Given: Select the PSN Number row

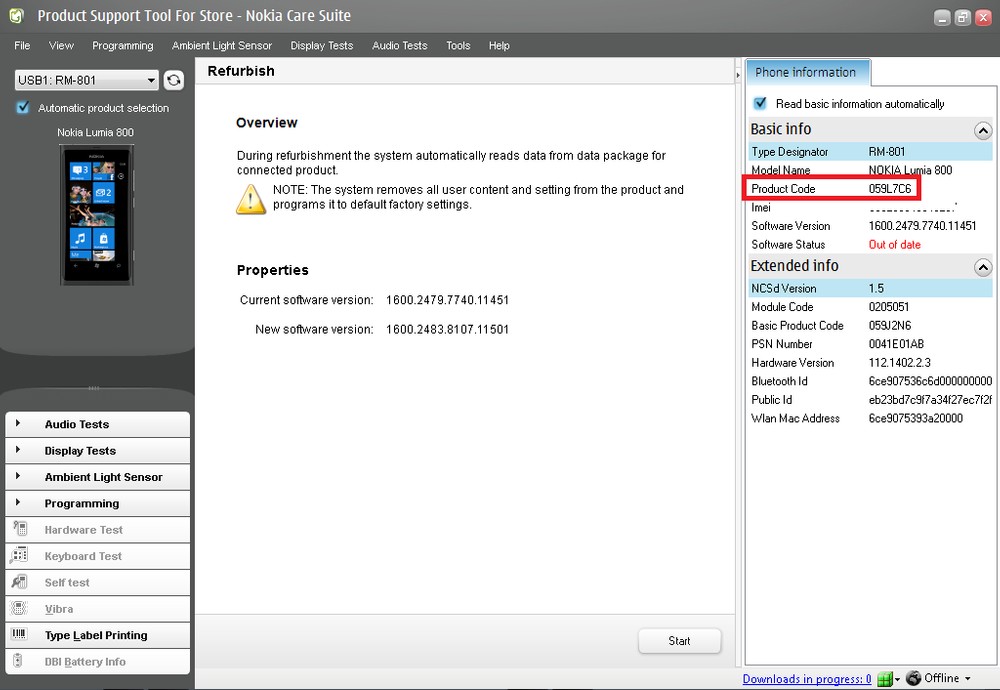Looking at the screenshot, I should (870, 344).
